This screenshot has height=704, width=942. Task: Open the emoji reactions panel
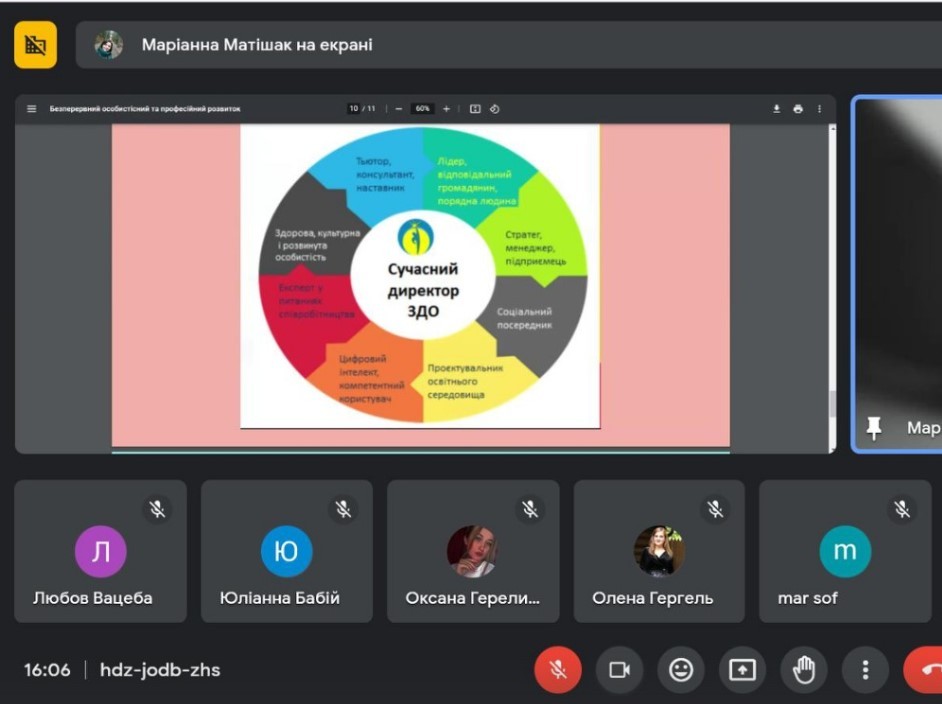tap(681, 670)
